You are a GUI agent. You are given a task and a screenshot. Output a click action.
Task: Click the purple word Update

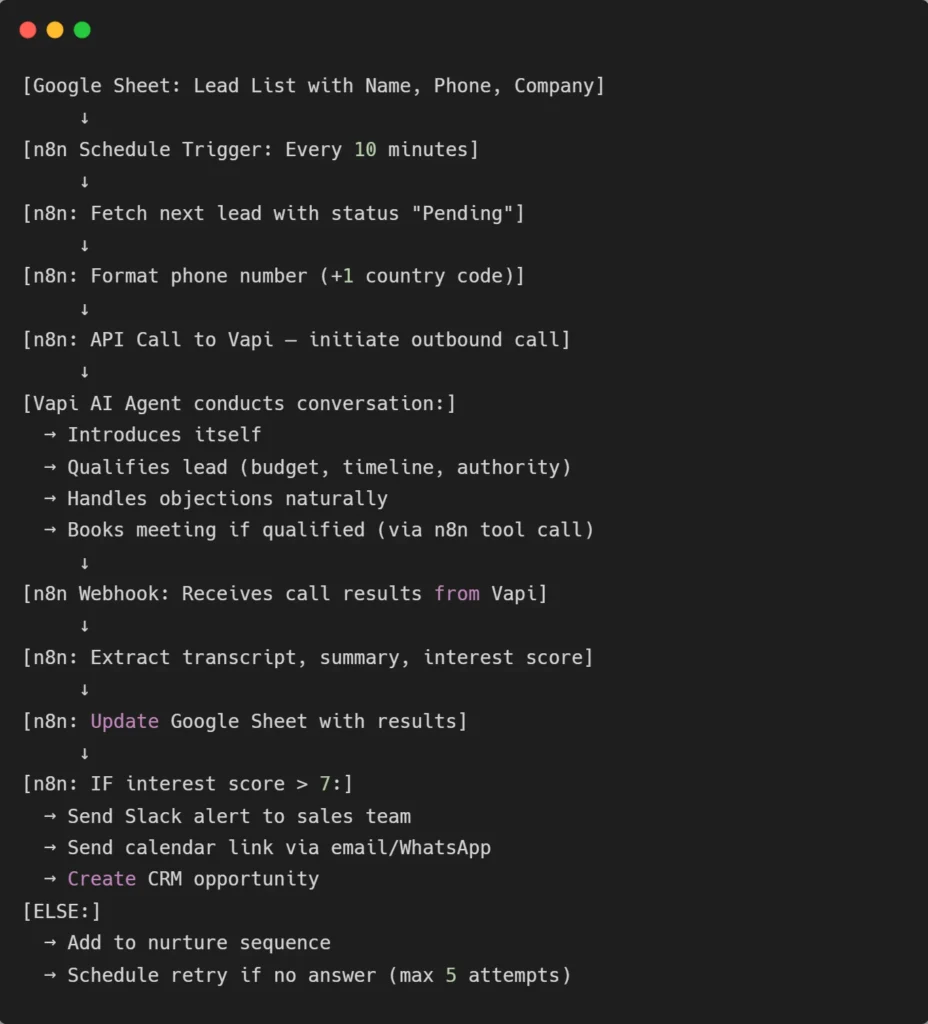coord(124,721)
